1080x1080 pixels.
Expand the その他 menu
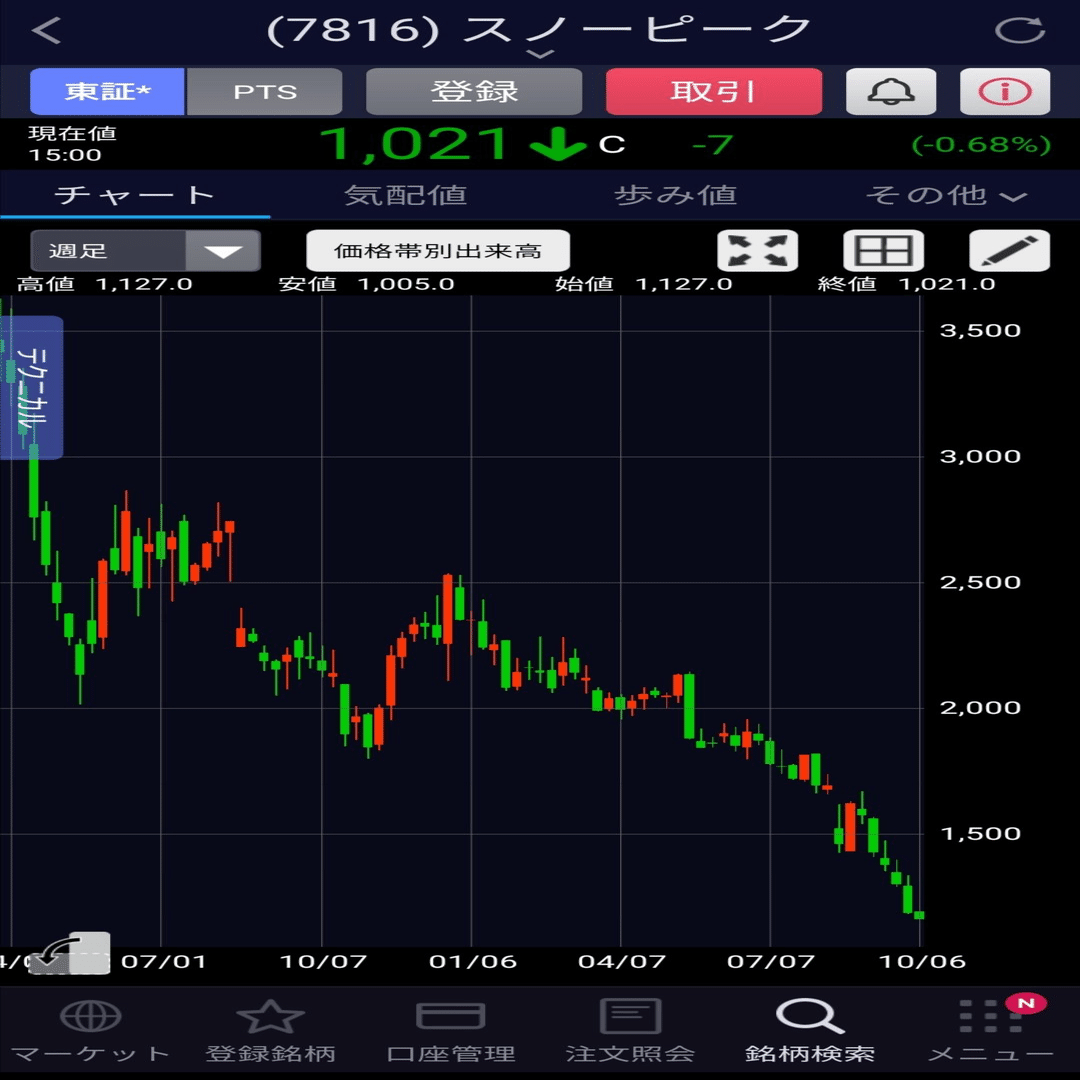tap(946, 196)
